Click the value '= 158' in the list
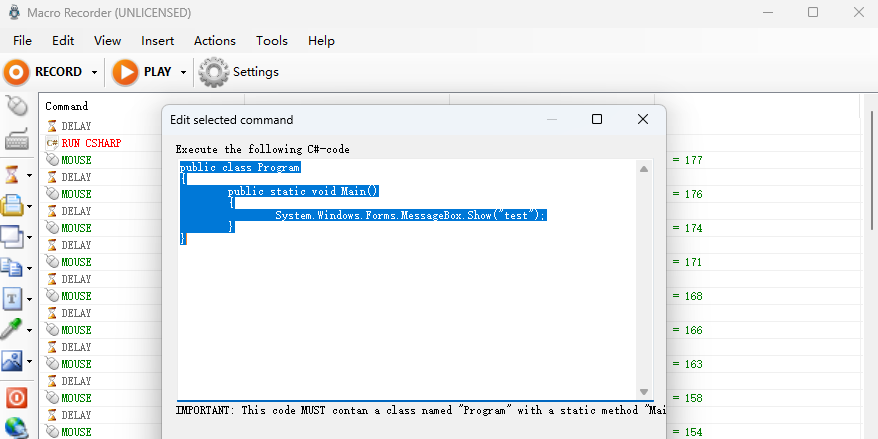 click(x=687, y=398)
